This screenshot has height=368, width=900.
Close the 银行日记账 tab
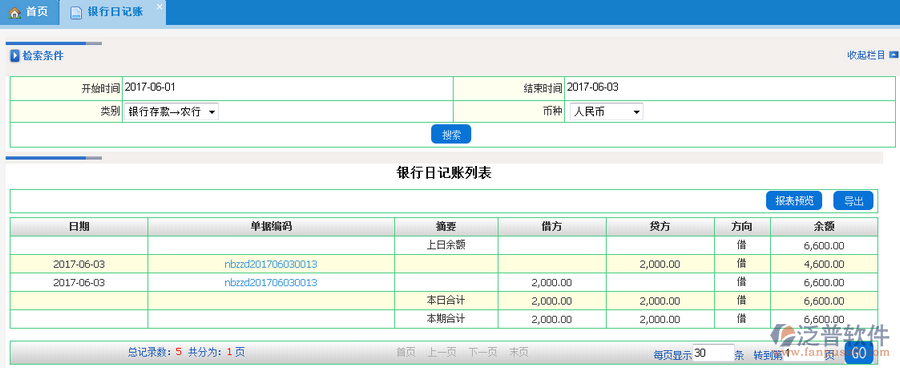[160, 6]
